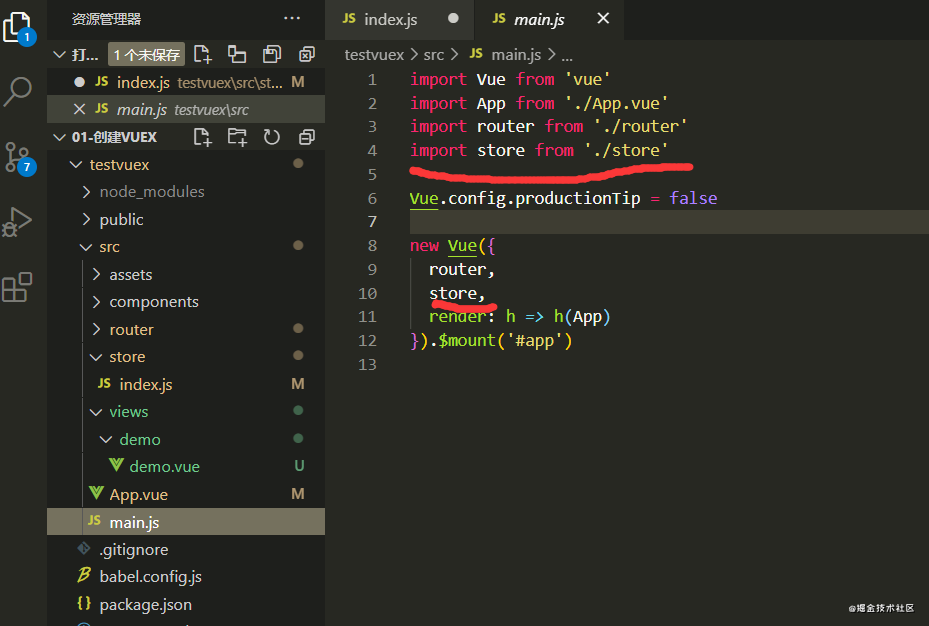Create new folder in 01-创建VUEX folder
This screenshot has height=626, width=929.
pyautogui.click(x=237, y=137)
